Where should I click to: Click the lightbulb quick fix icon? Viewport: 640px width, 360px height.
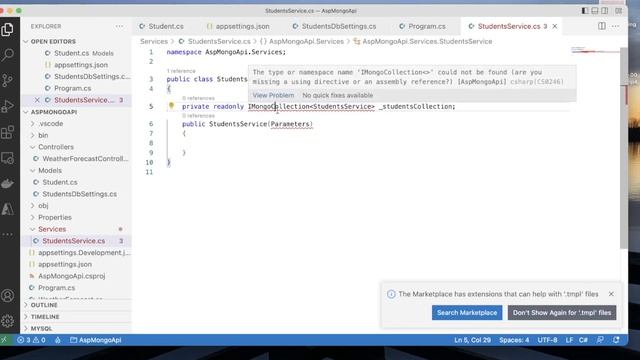point(171,106)
